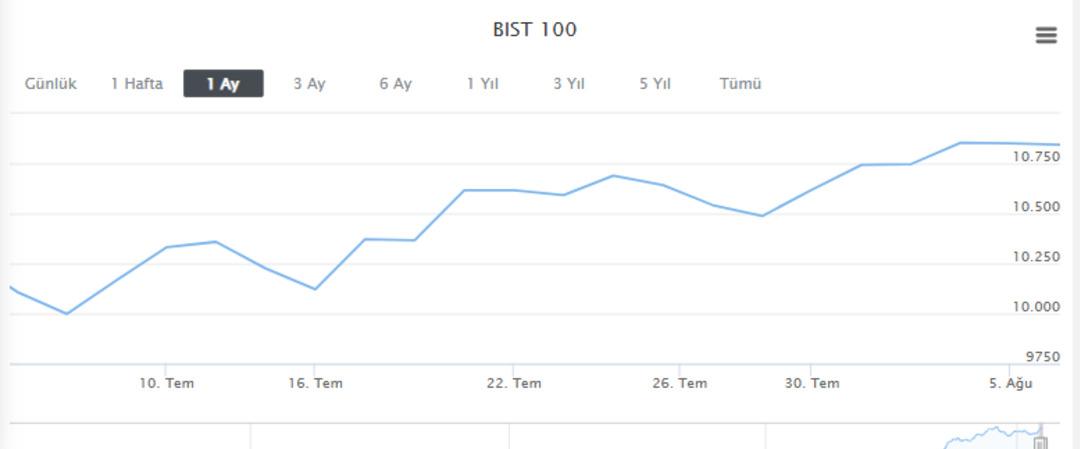Choose the 3 Yıl range
This screenshot has height=449, width=1080.
tap(569, 84)
